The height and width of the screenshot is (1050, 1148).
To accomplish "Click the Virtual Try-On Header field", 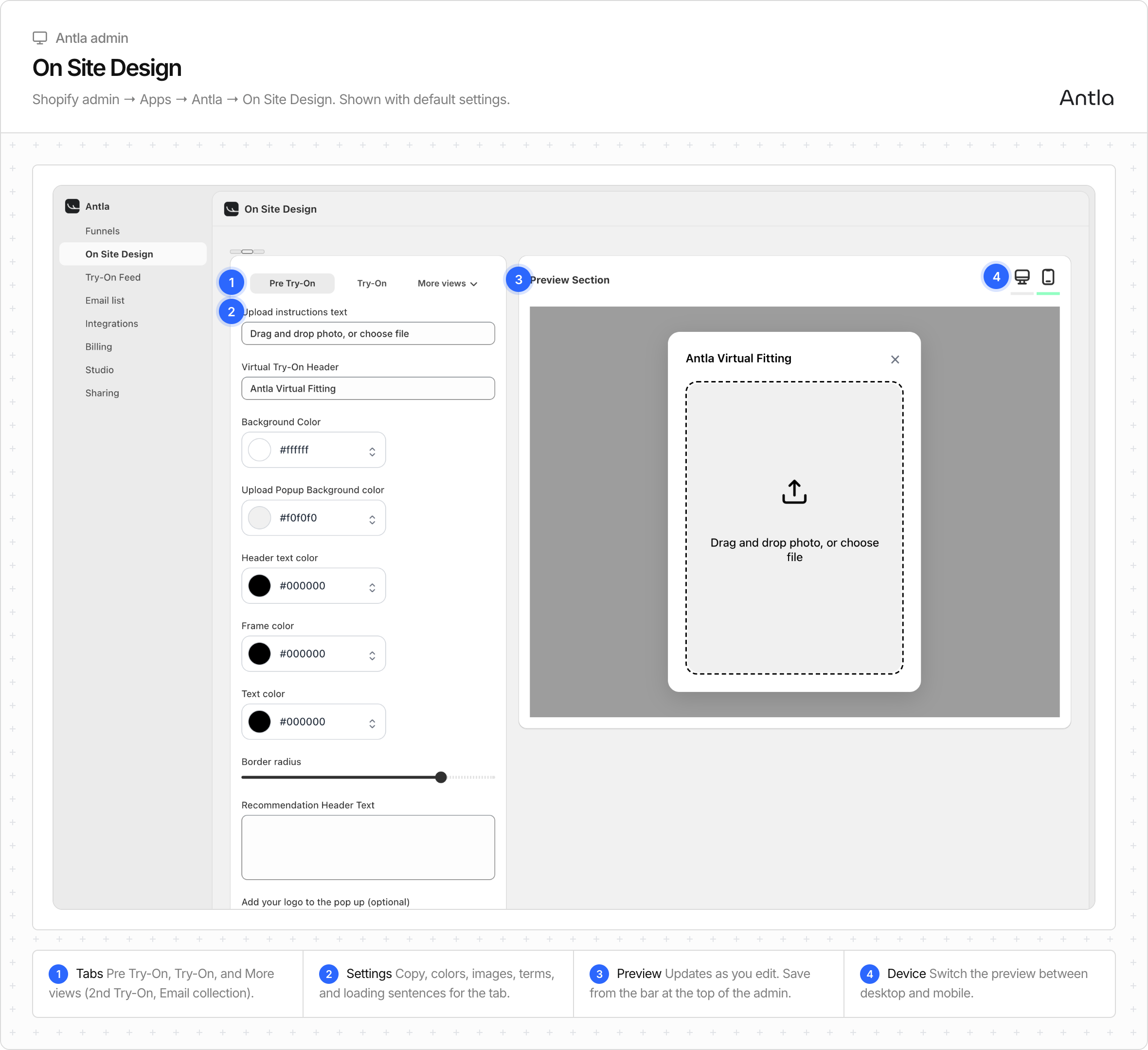I will click(368, 389).
